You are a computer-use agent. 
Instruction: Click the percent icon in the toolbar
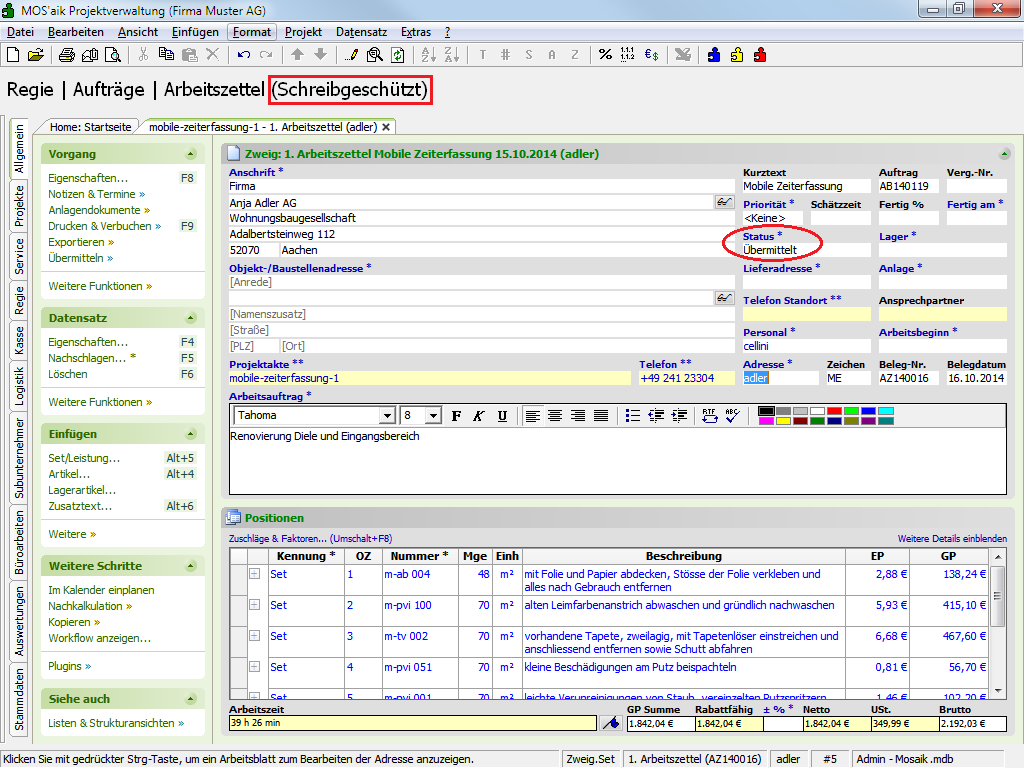pyautogui.click(x=605, y=55)
